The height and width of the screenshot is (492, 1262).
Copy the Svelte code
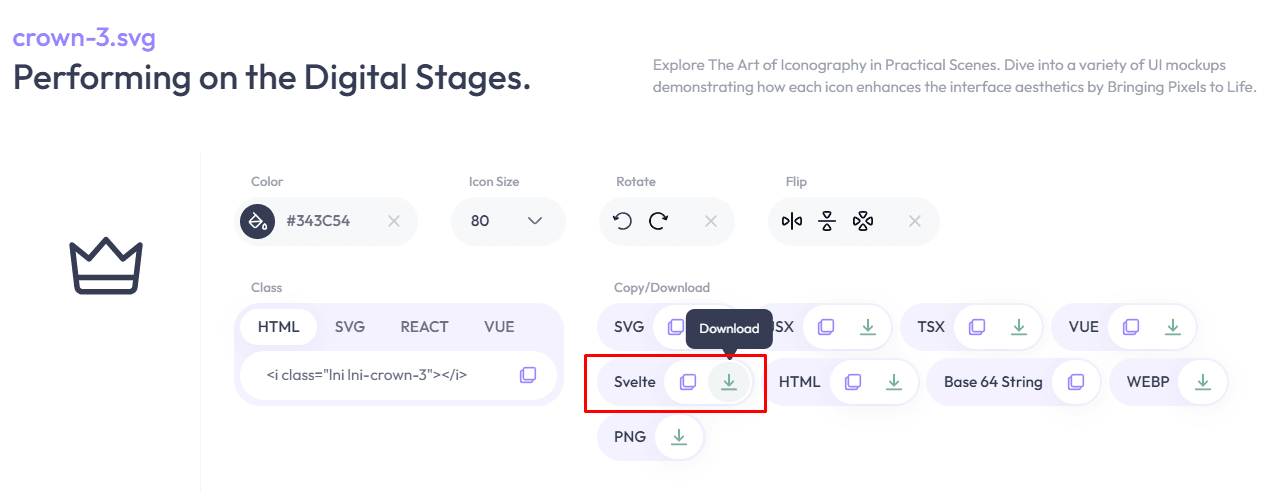pyautogui.click(x=687, y=382)
